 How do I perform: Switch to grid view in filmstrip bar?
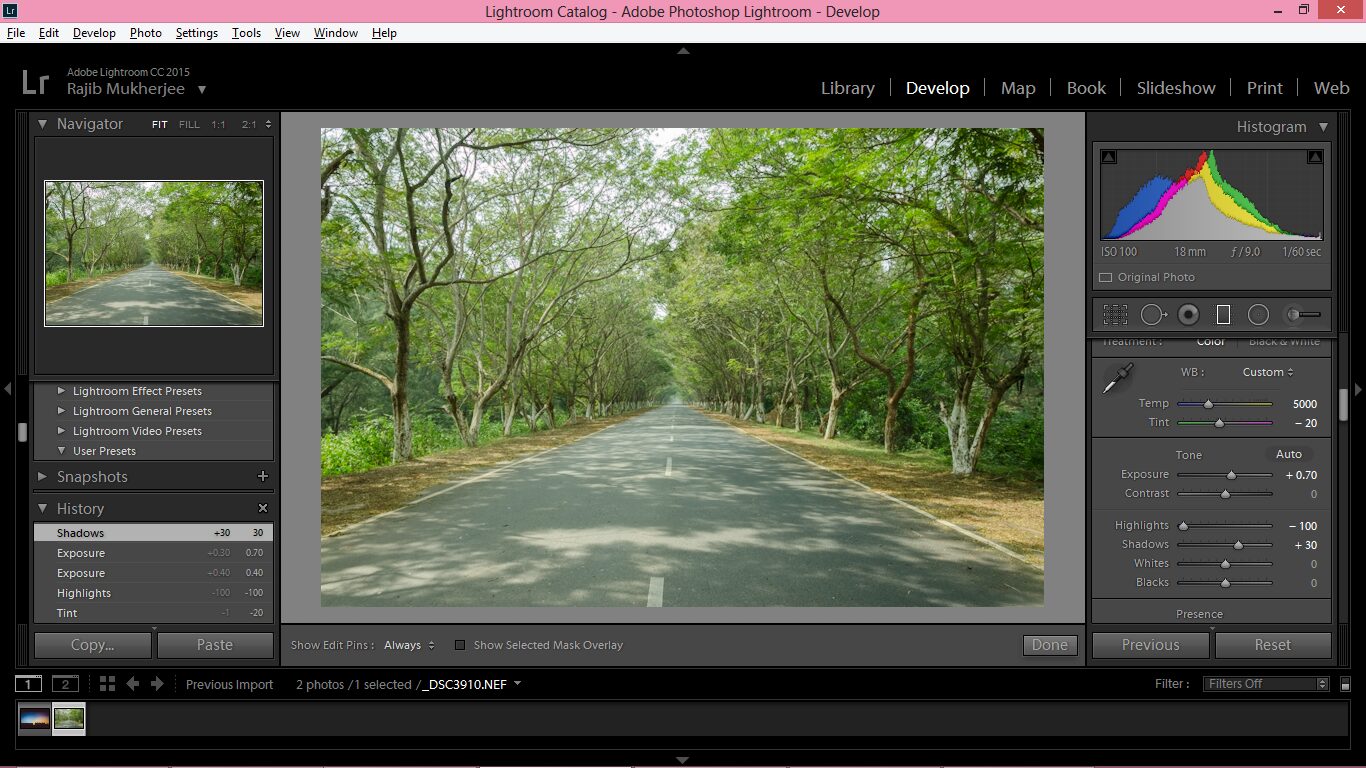click(x=107, y=684)
